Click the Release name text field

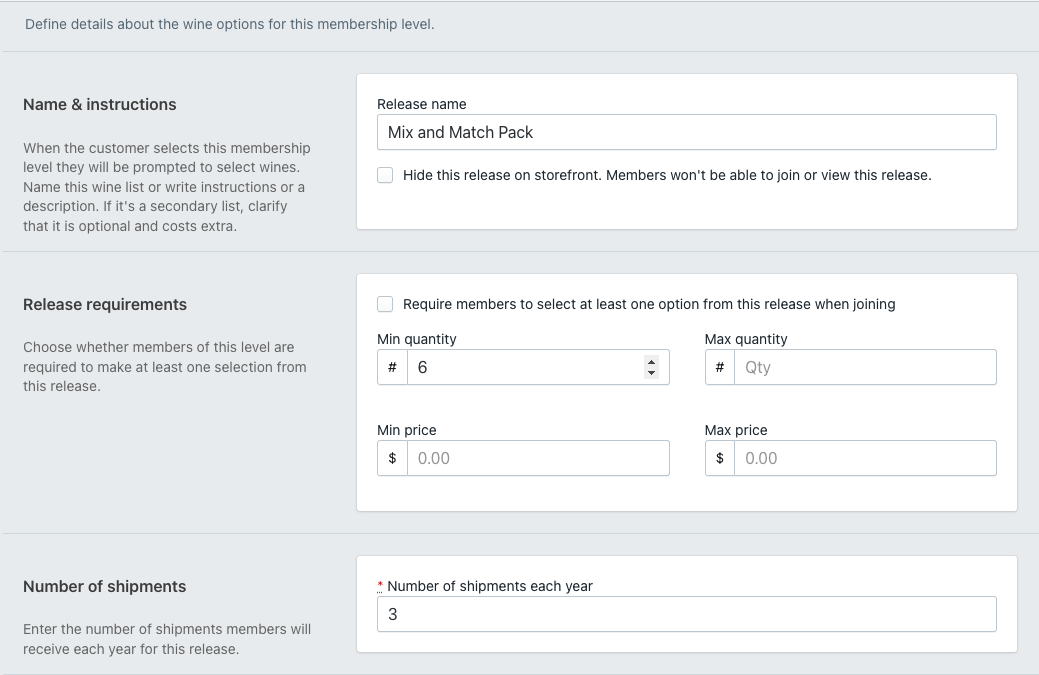686,132
